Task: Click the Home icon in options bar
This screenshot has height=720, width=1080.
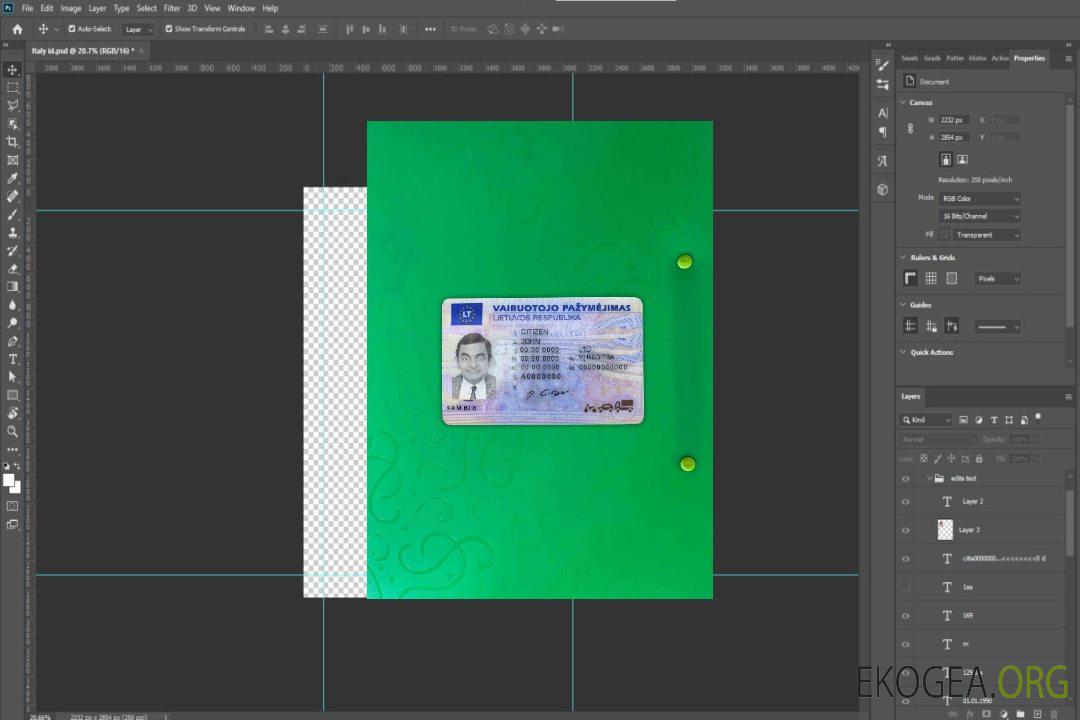Action: pos(17,29)
